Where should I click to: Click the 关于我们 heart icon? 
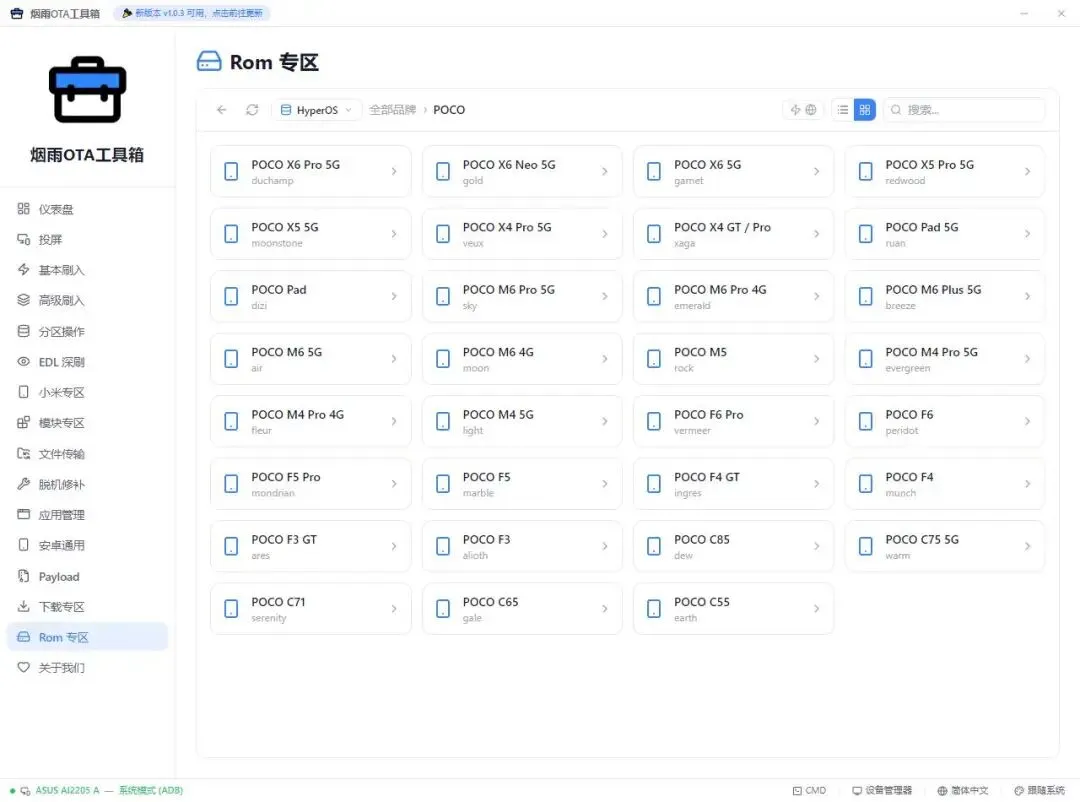[23, 667]
